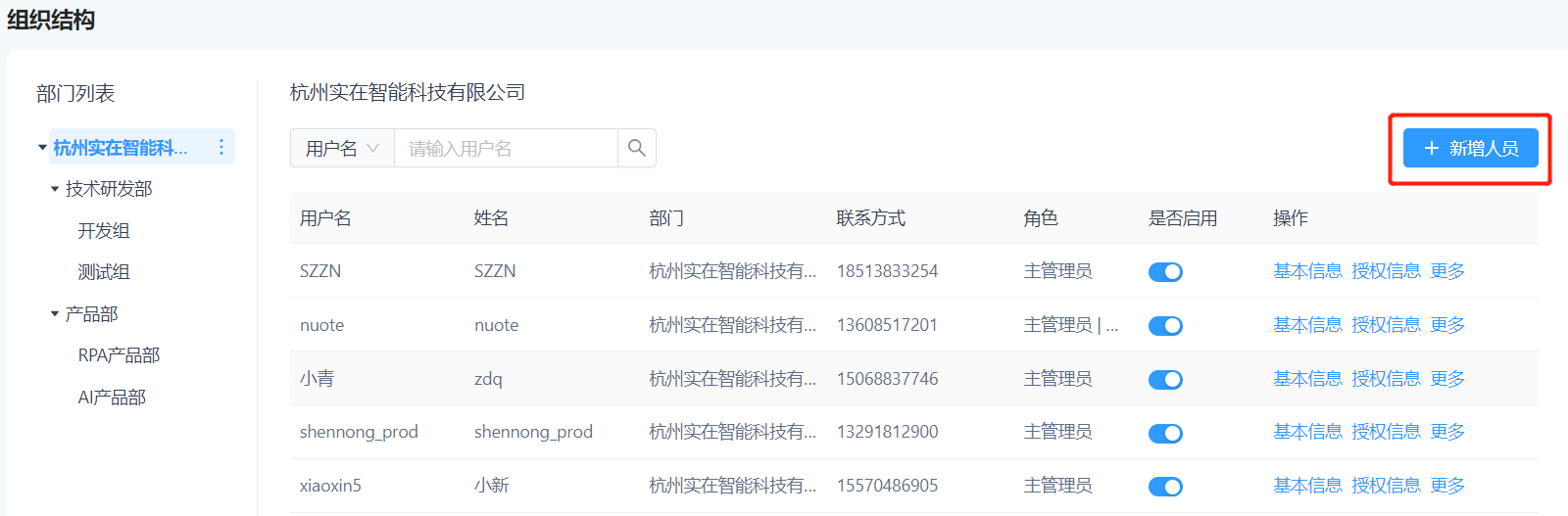1568x516 pixels.
Task: Collapse the 产品部 tree node
Action: coord(55,314)
